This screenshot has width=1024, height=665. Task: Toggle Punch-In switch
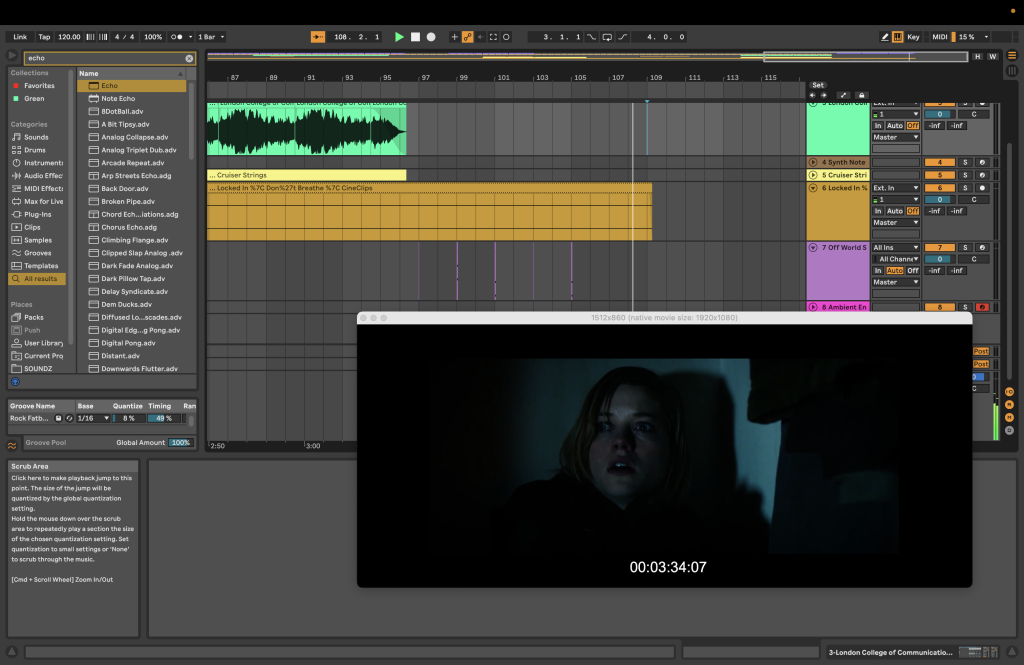591,37
